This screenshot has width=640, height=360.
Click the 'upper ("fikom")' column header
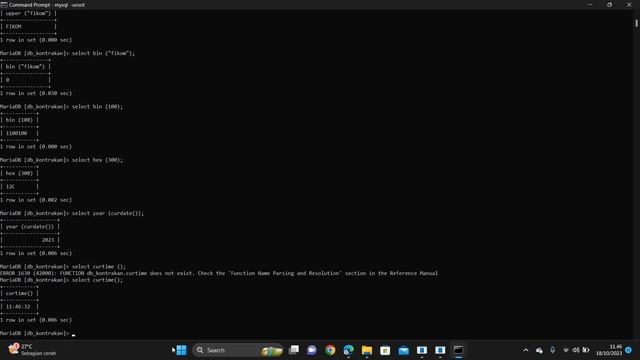[28, 13]
